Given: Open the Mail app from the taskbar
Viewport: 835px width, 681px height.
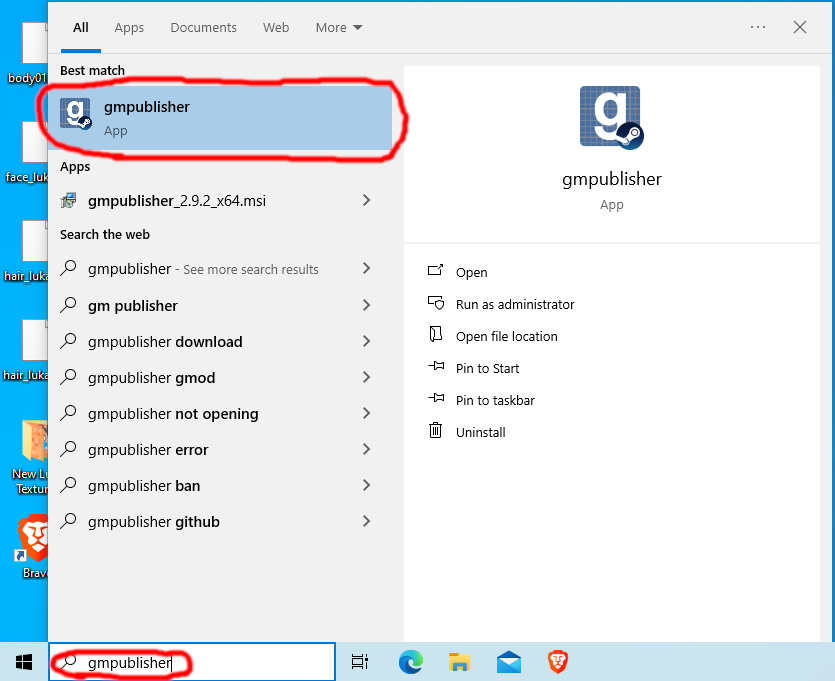Looking at the screenshot, I should [509, 662].
